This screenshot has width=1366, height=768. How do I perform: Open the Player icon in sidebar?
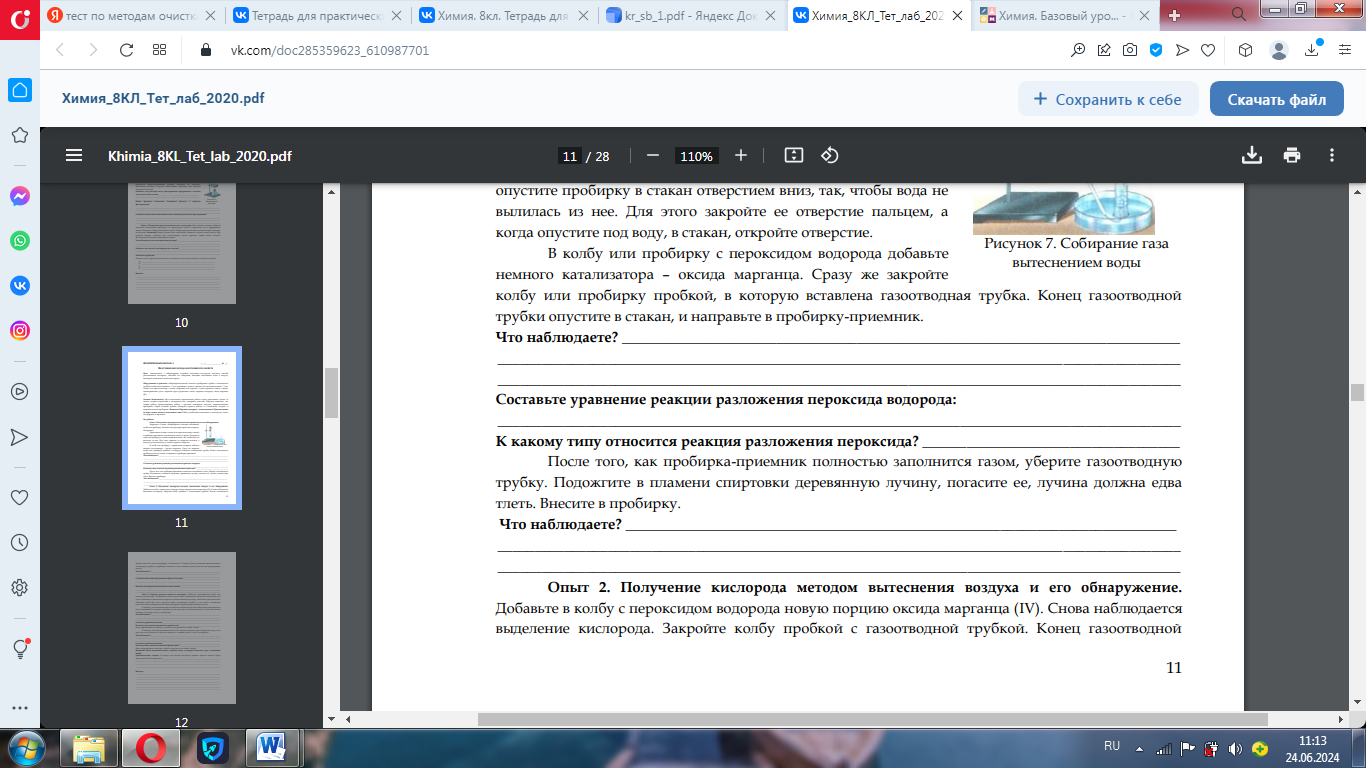(x=19, y=392)
